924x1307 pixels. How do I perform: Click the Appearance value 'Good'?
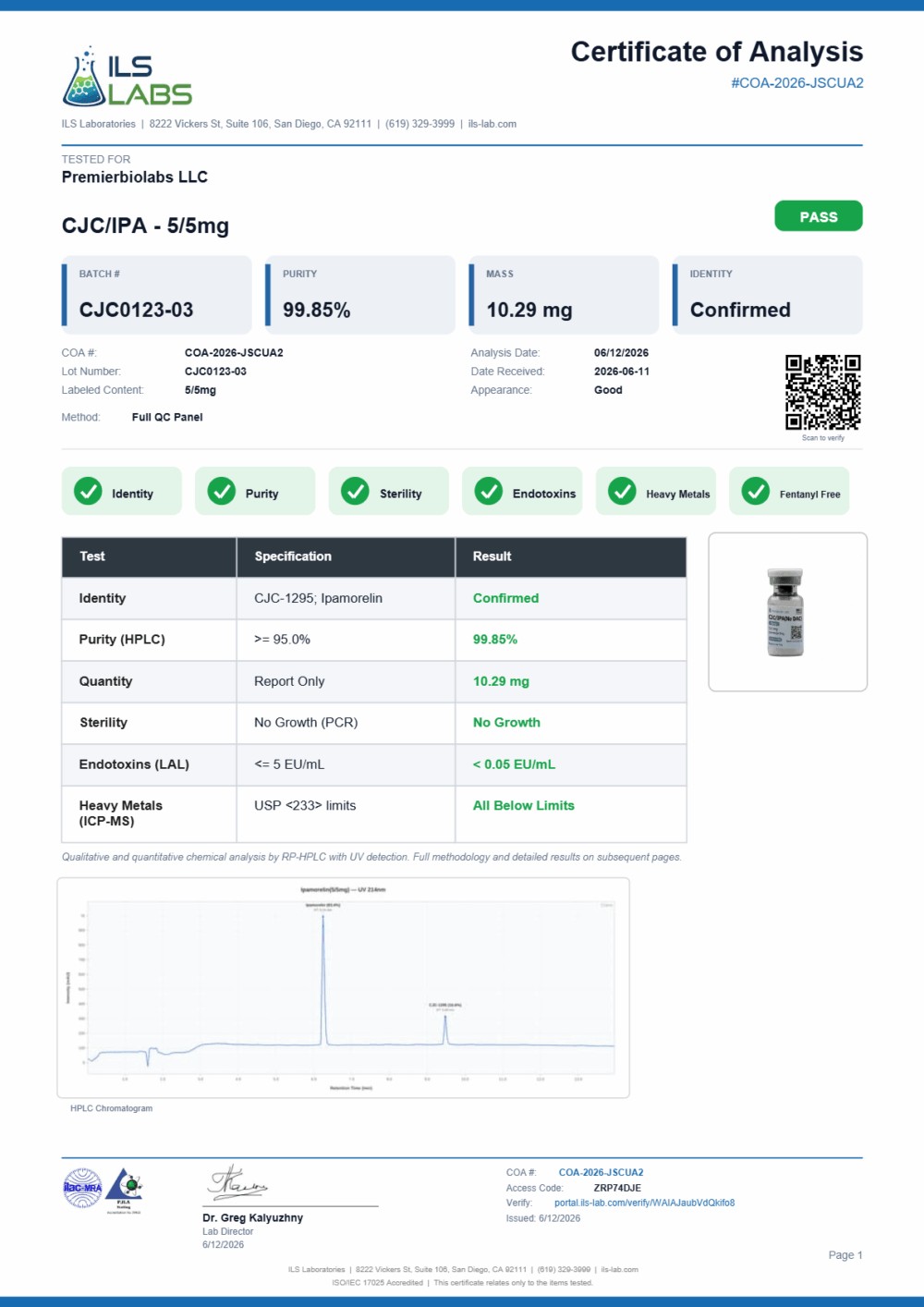point(608,390)
